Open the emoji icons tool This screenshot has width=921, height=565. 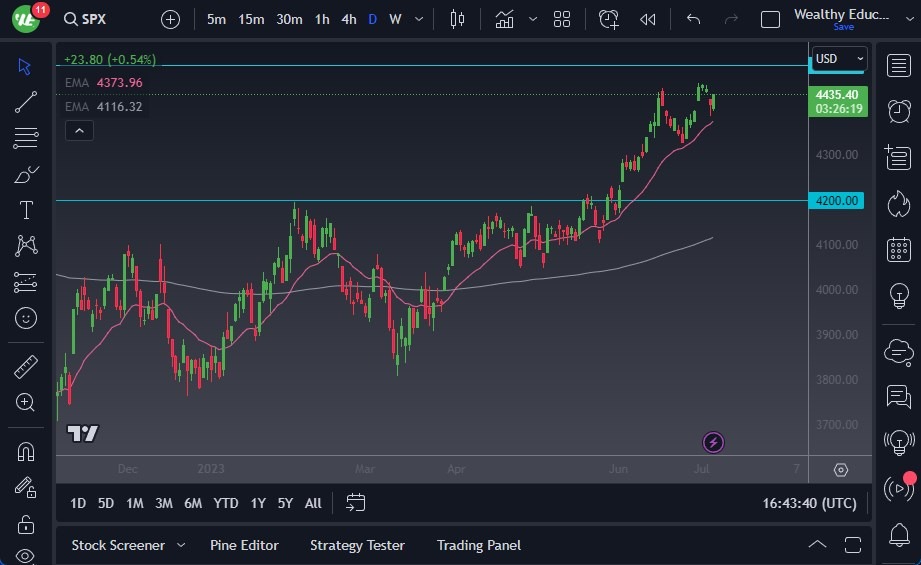point(26,318)
